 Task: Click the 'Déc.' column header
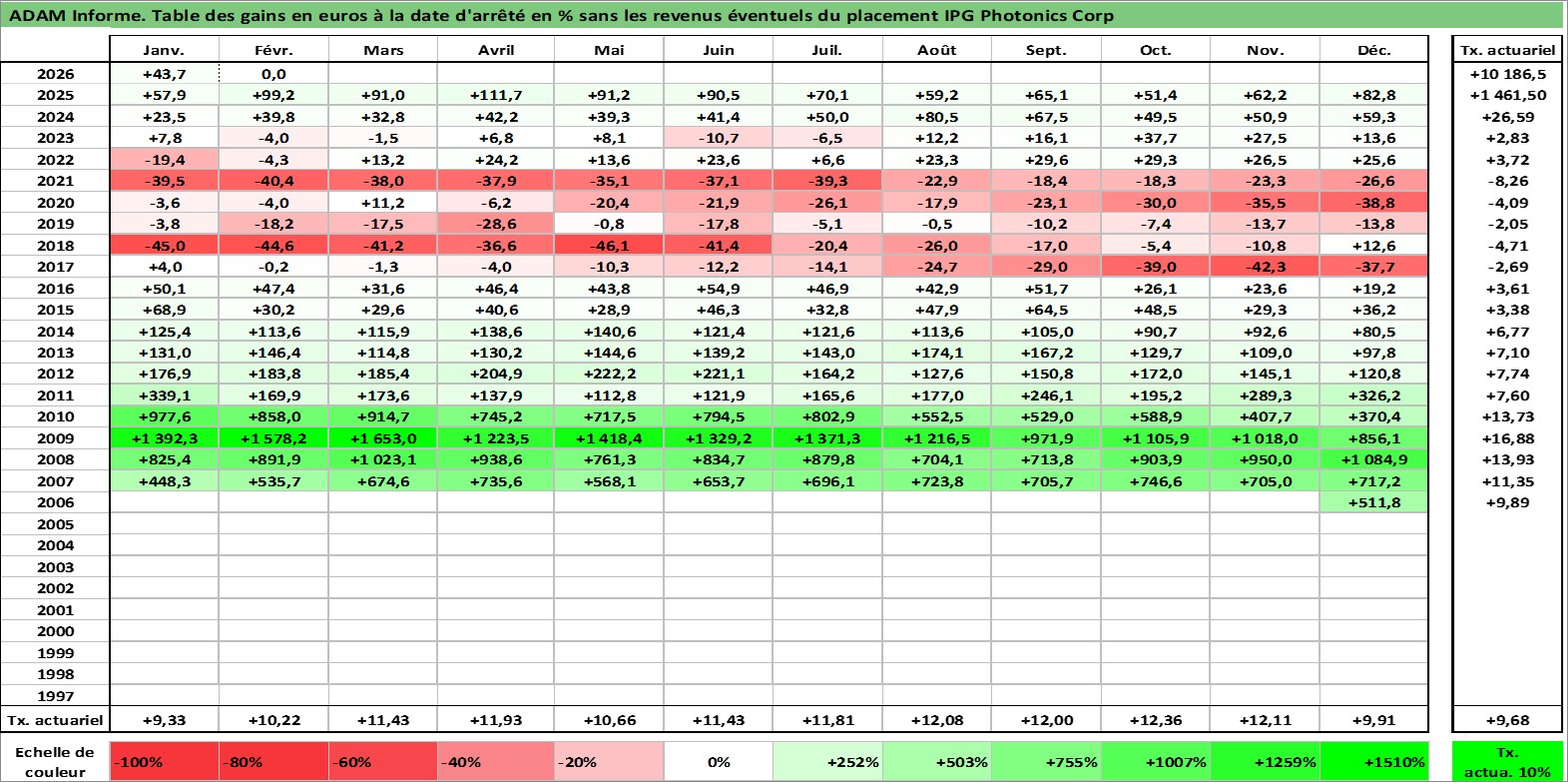1373,50
